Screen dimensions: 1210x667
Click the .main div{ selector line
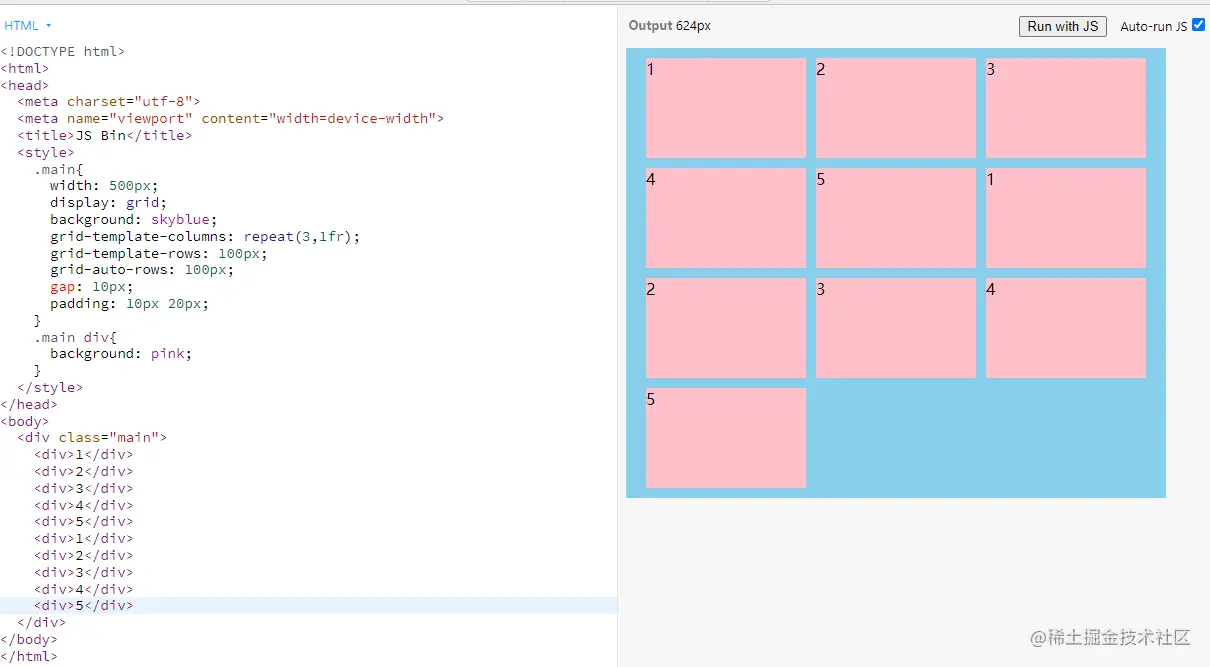click(x=75, y=337)
